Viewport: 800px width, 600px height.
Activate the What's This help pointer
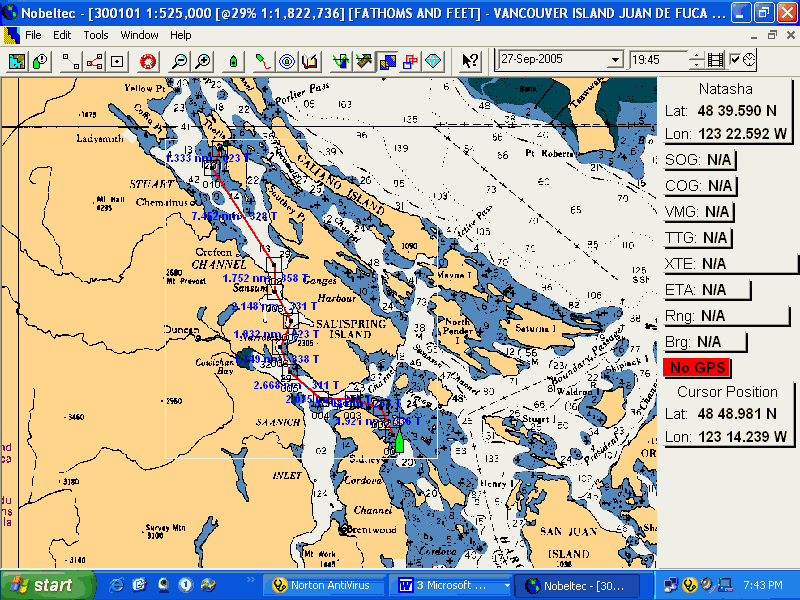point(469,61)
